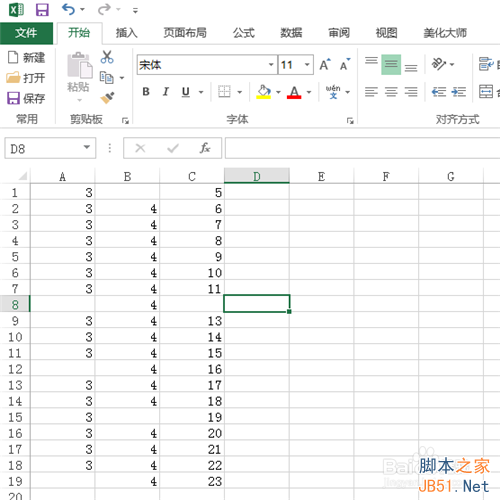Click the Enter checkmark in formula bar
The width and height of the screenshot is (500, 500).
(173, 148)
